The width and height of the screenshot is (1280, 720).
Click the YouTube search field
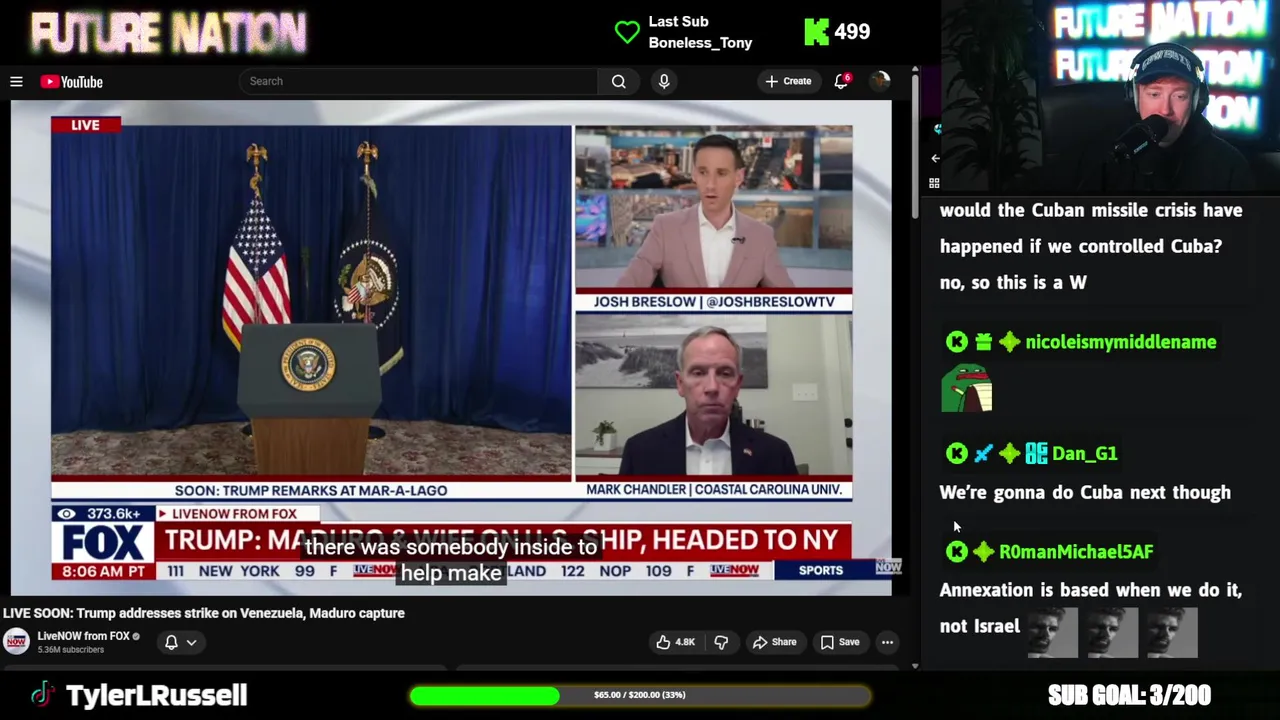pyautogui.click(x=418, y=81)
